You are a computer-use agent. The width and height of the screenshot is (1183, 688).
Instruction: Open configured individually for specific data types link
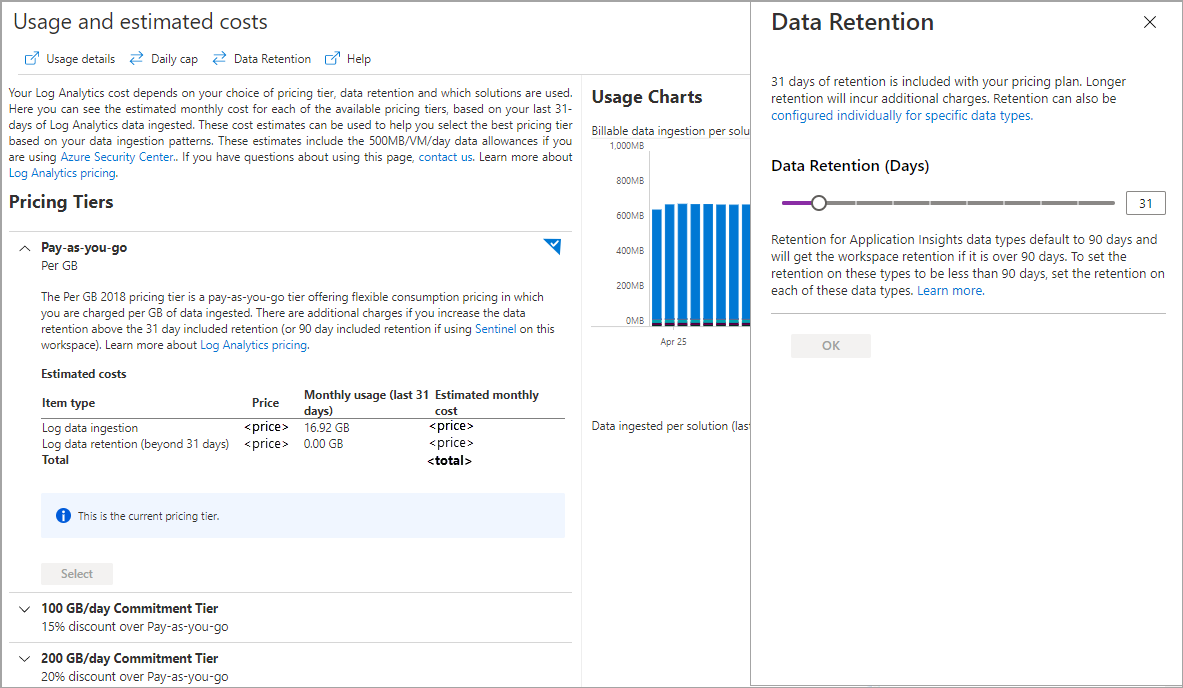click(x=901, y=115)
